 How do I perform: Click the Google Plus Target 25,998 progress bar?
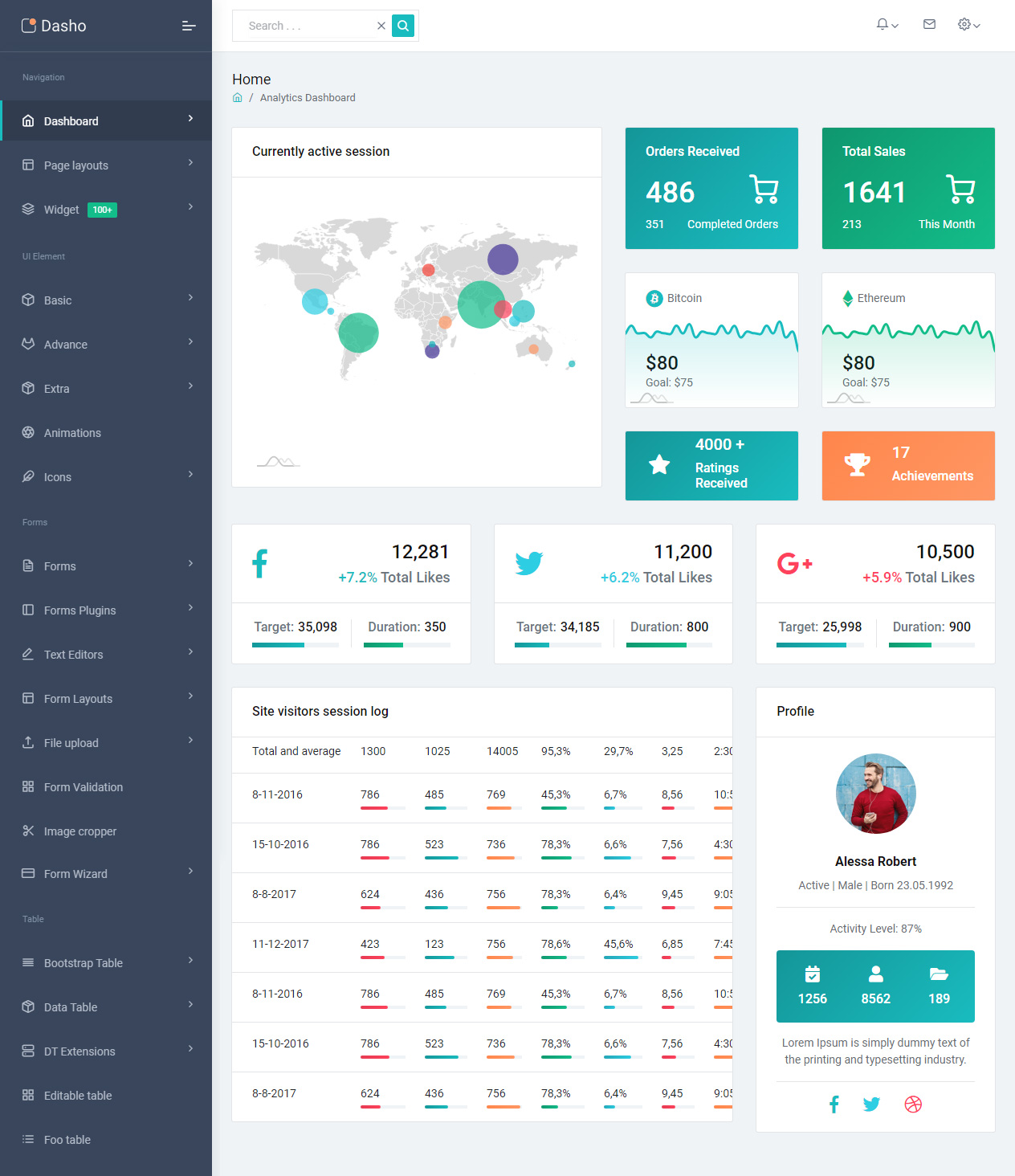point(820,645)
